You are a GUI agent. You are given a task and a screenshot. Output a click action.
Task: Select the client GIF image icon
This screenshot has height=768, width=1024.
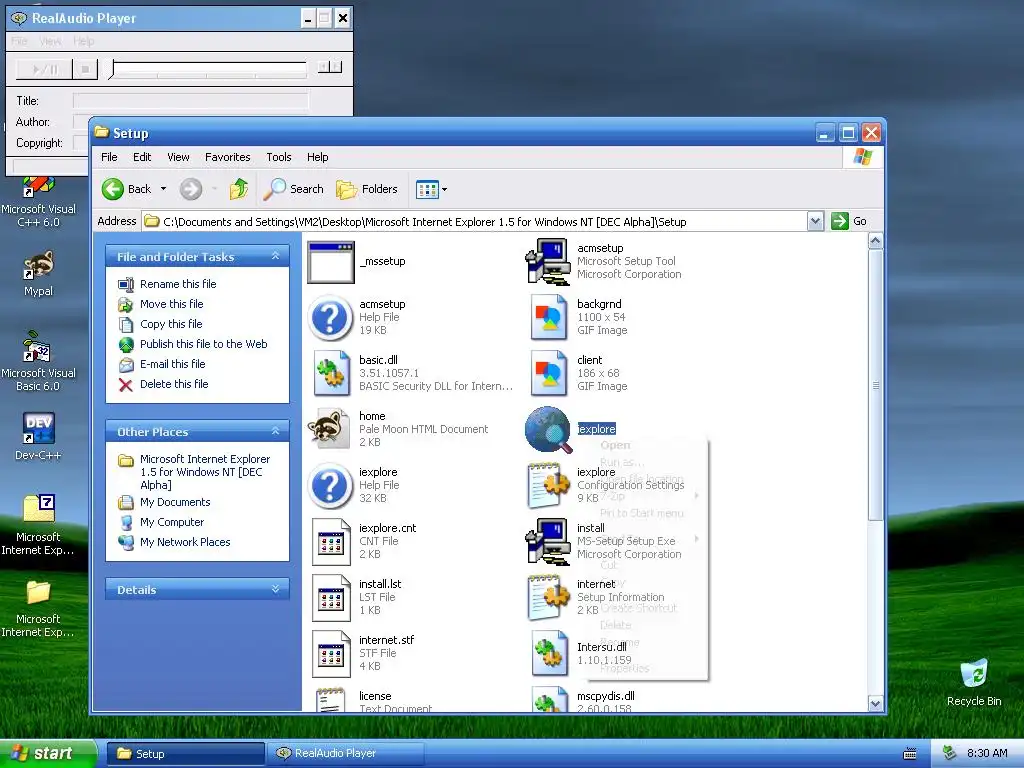click(548, 374)
